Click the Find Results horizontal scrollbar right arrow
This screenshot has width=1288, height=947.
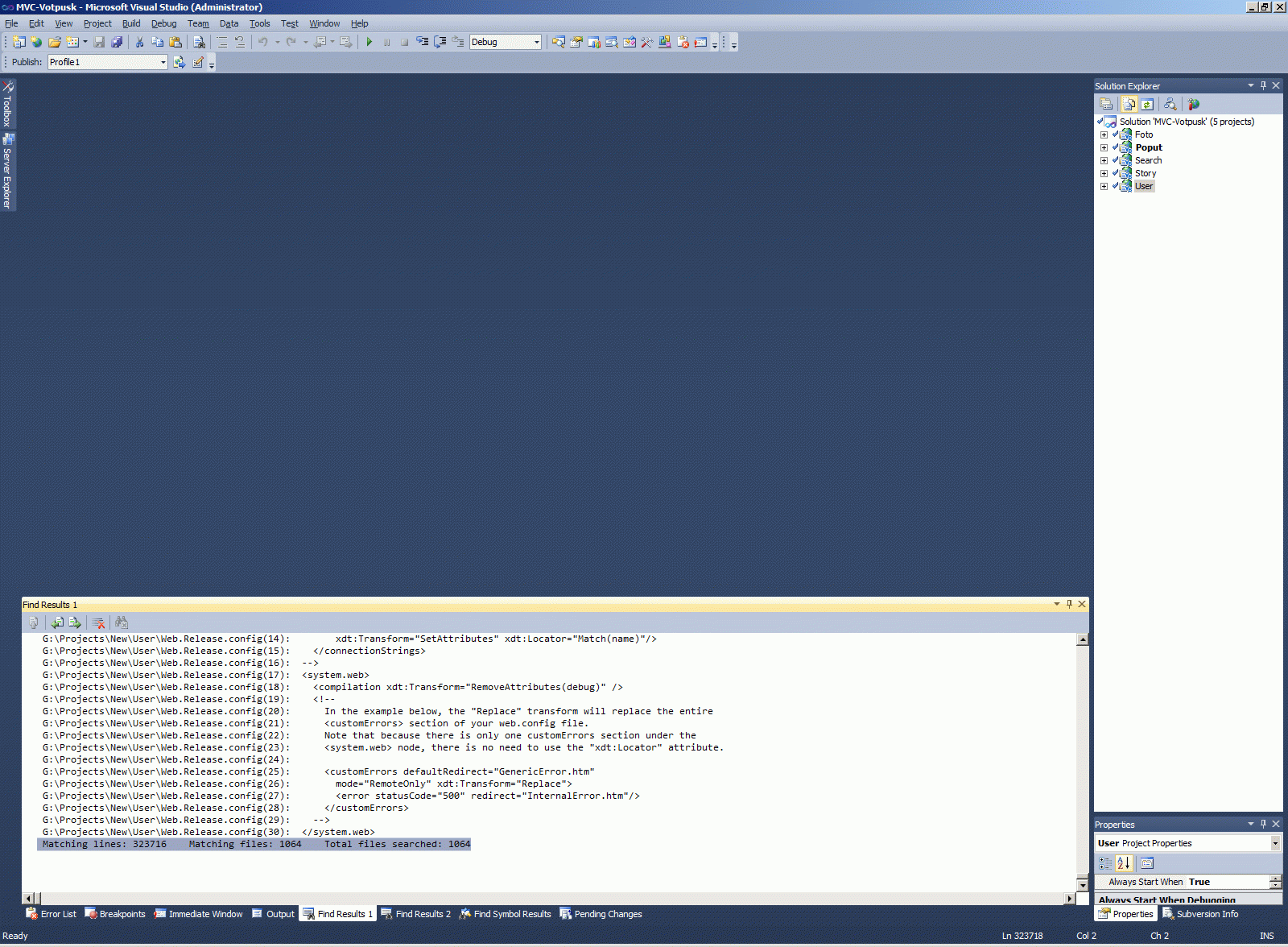[1070, 898]
